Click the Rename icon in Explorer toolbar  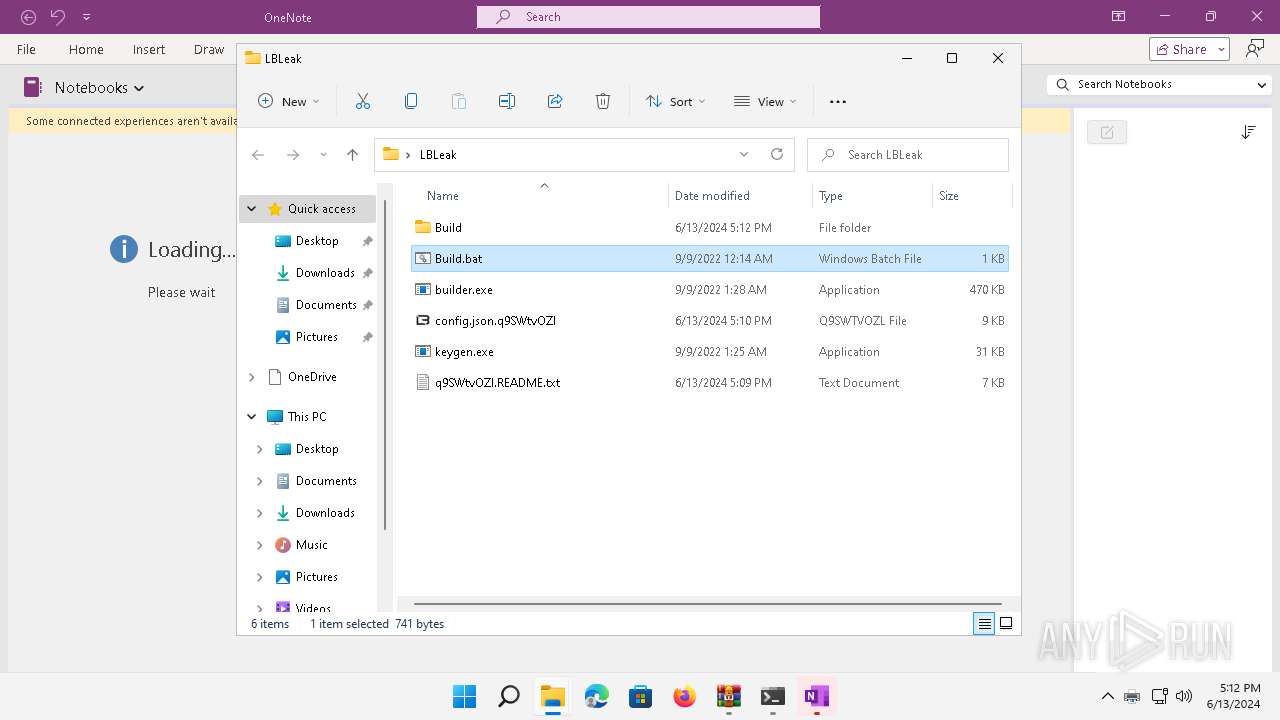[507, 101]
